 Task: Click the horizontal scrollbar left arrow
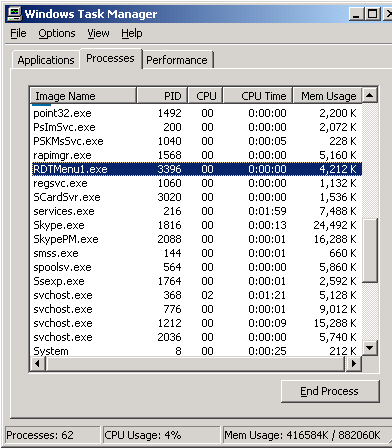(x=38, y=363)
